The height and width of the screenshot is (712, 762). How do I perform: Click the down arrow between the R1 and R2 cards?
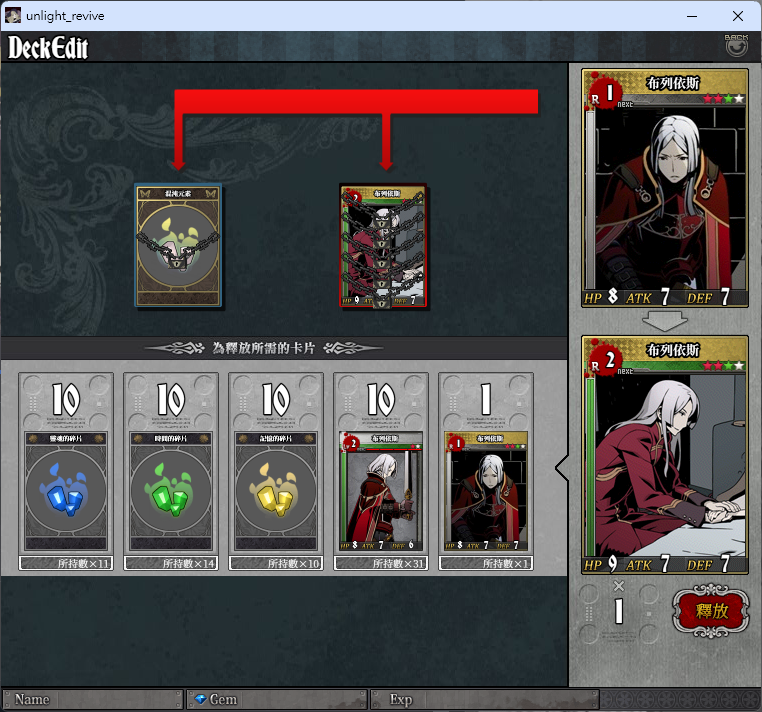pyautogui.click(x=664, y=321)
